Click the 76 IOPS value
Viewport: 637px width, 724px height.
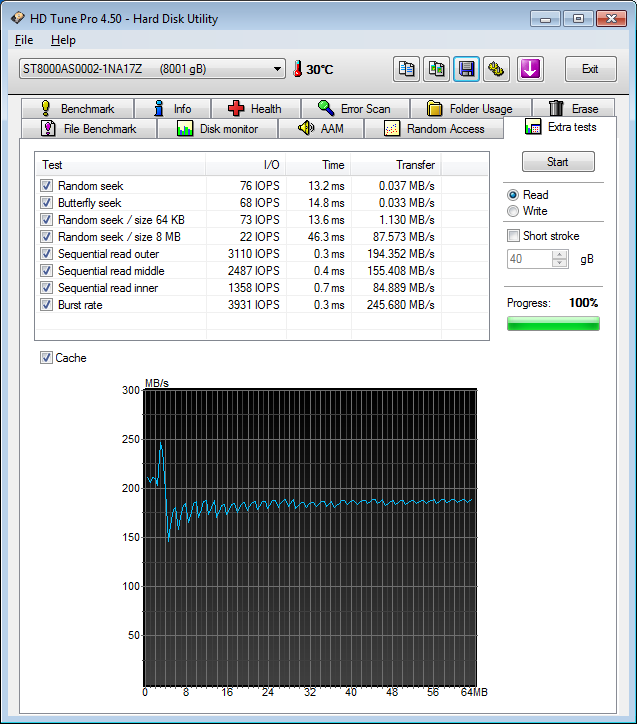(x=259, y=186)
